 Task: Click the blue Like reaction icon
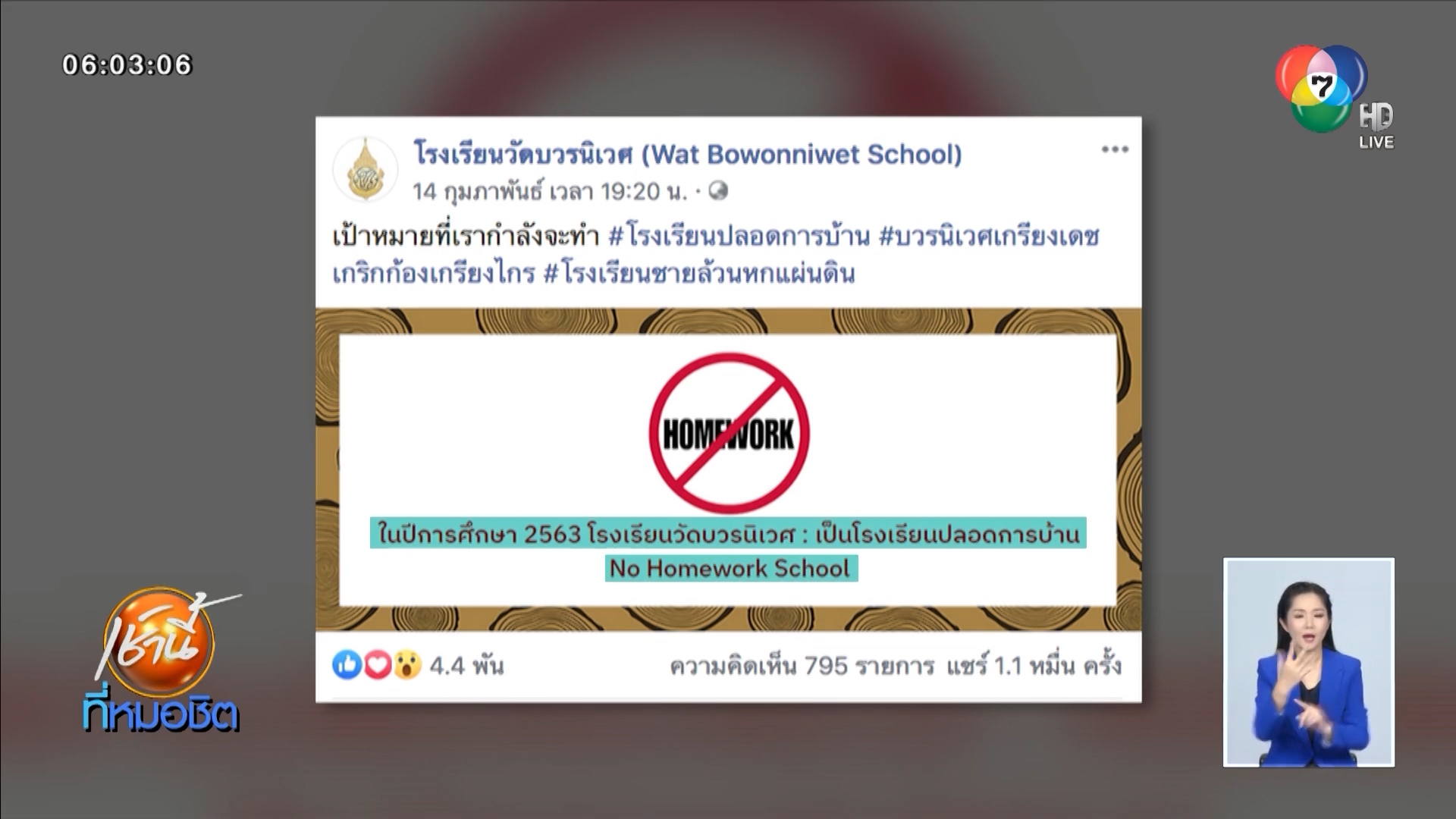click(x=347, y=665)
